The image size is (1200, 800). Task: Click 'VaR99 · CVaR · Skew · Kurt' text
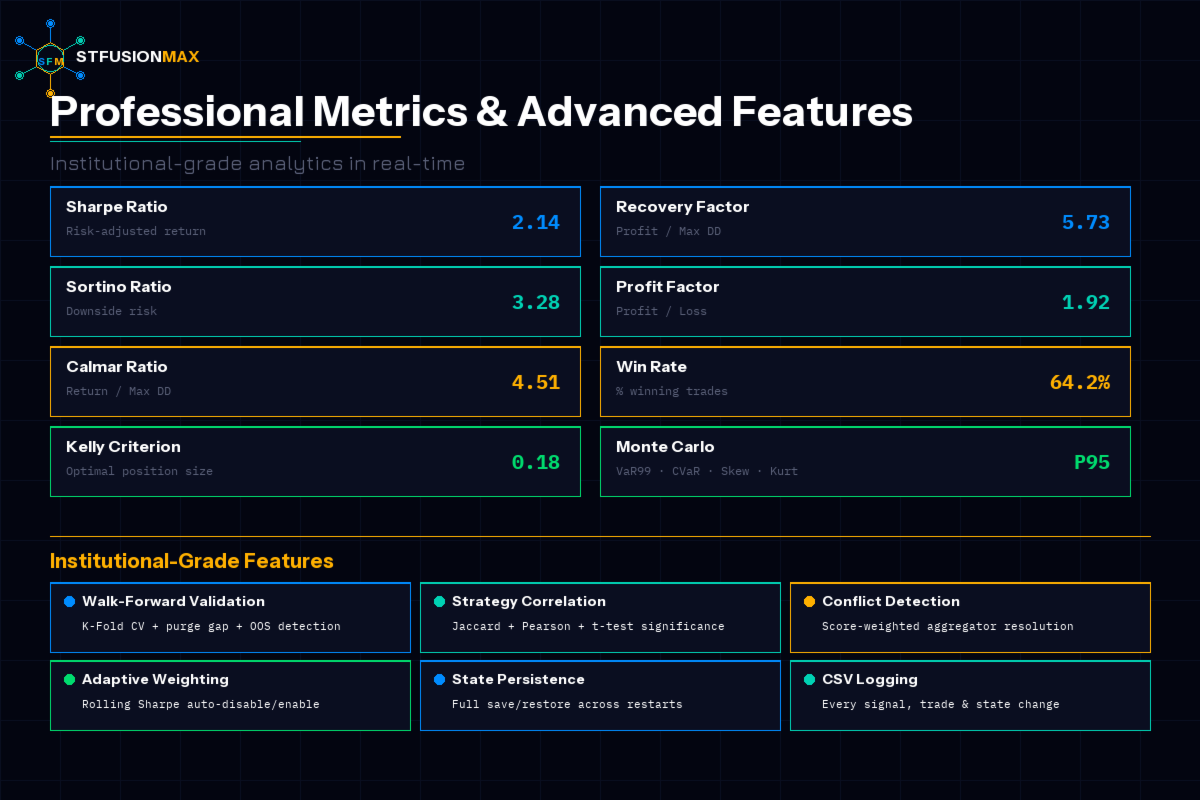click(707, 471)
